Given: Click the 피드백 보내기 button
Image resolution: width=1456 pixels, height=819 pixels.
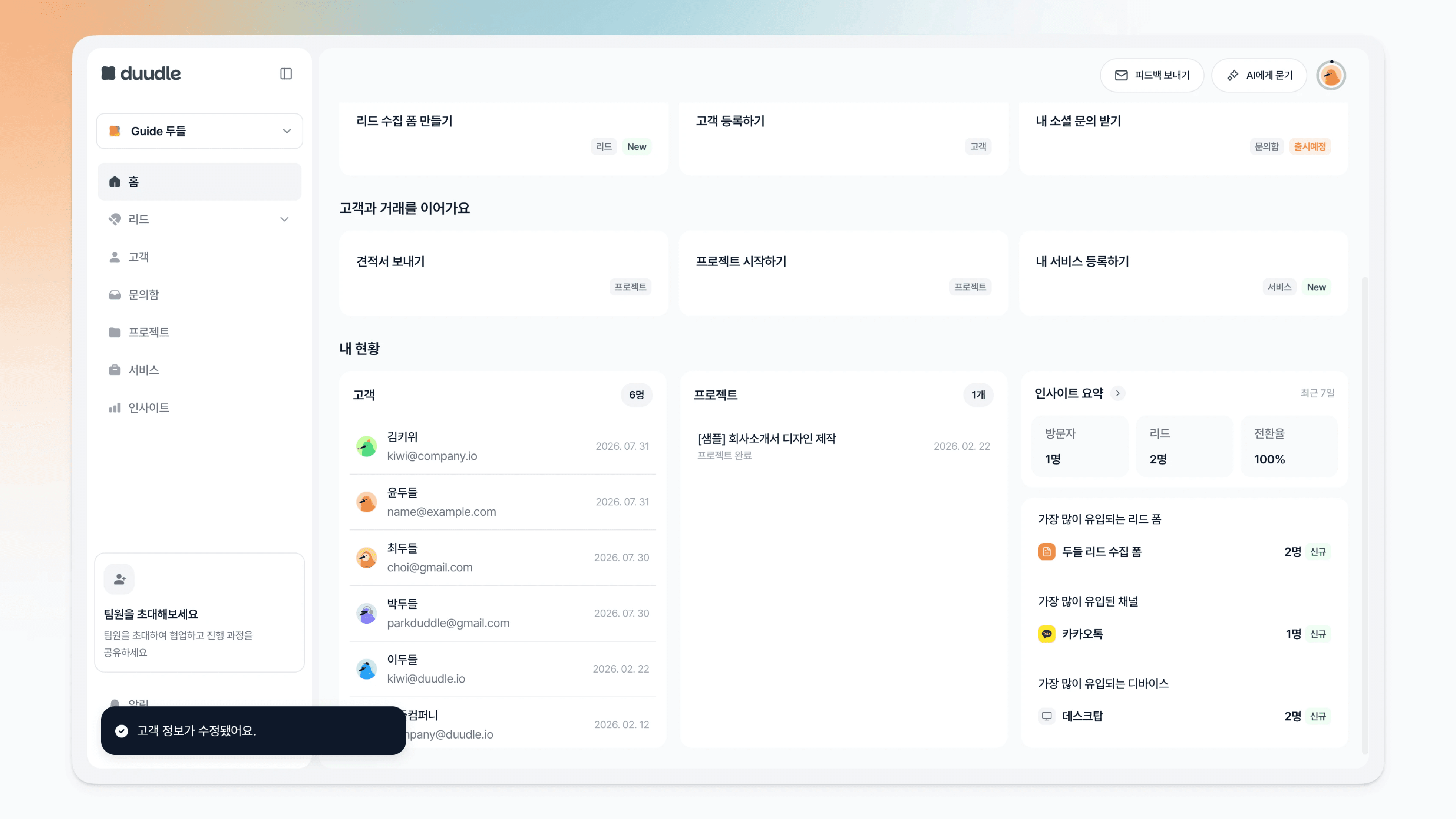Looking at the screenshot, I should pos(1152,75).
